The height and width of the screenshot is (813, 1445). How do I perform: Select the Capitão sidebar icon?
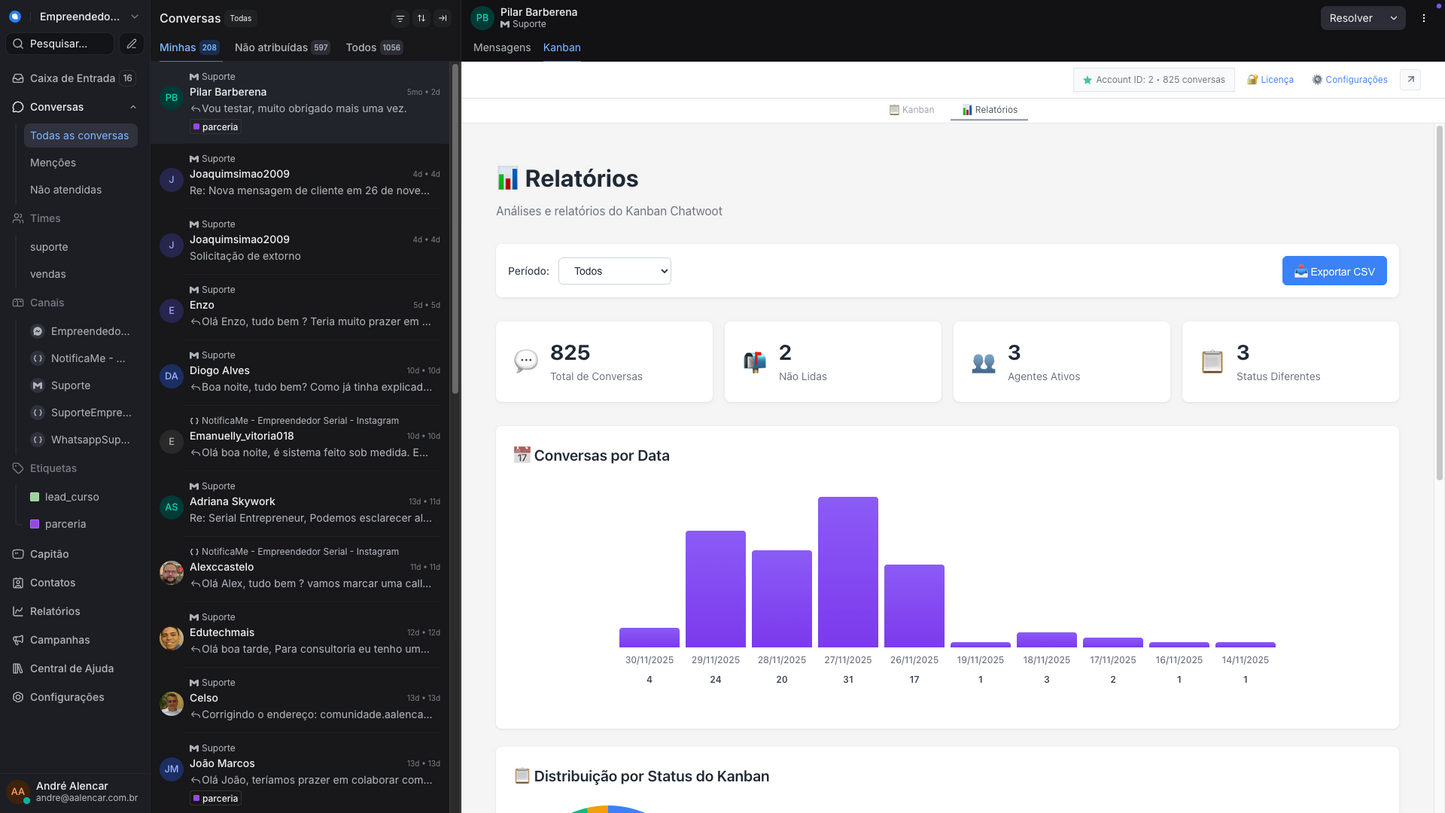tap(20, 553)
